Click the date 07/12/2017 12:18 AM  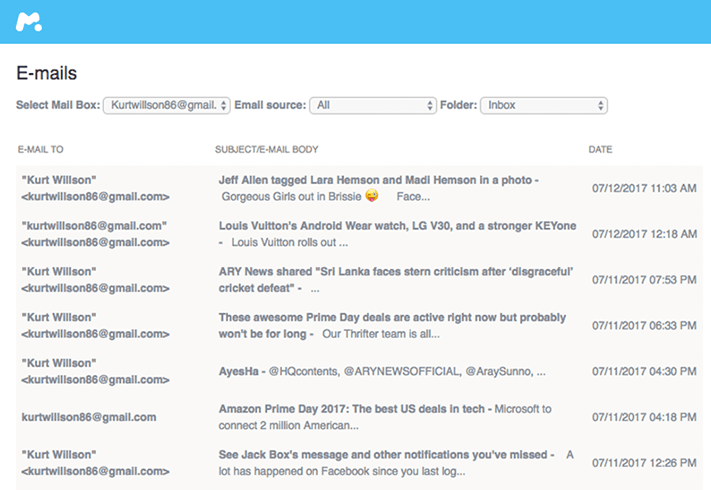(644, 234)
